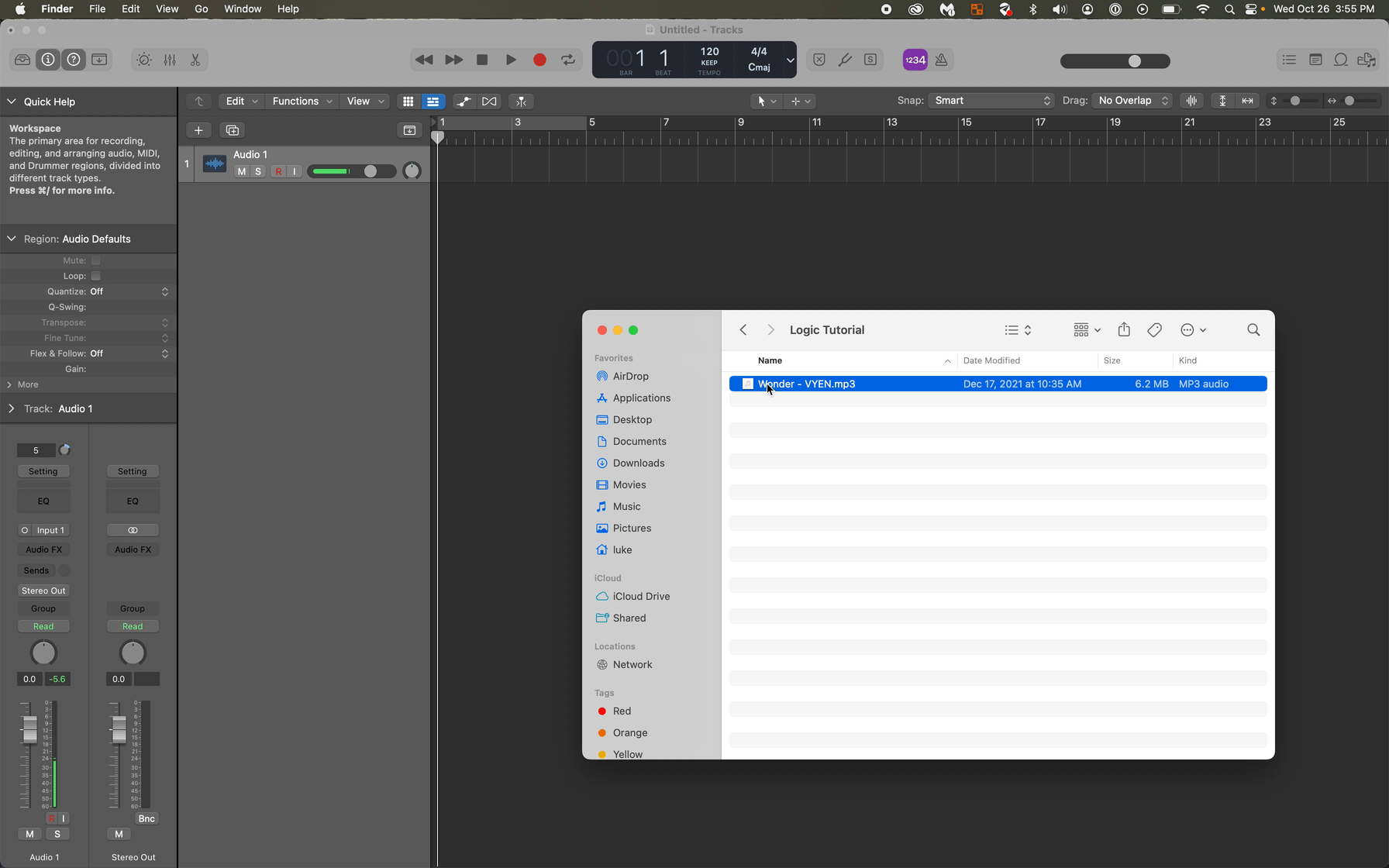Select Wonder - VYEN.mp3 file in Finder
The height and width of the screenshot is (868, 1389).
pos(806,384)
